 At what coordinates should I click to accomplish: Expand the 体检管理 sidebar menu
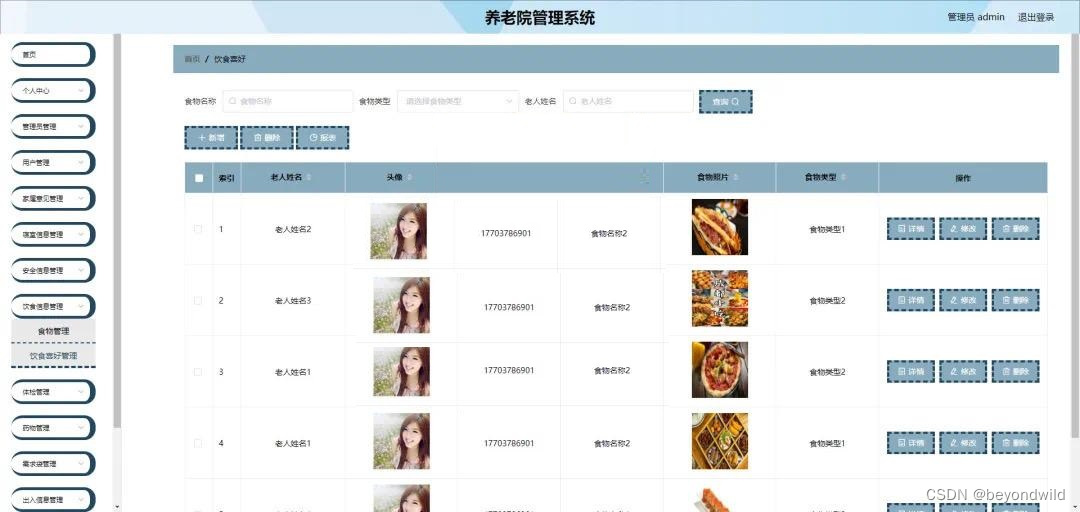[53, 391]
